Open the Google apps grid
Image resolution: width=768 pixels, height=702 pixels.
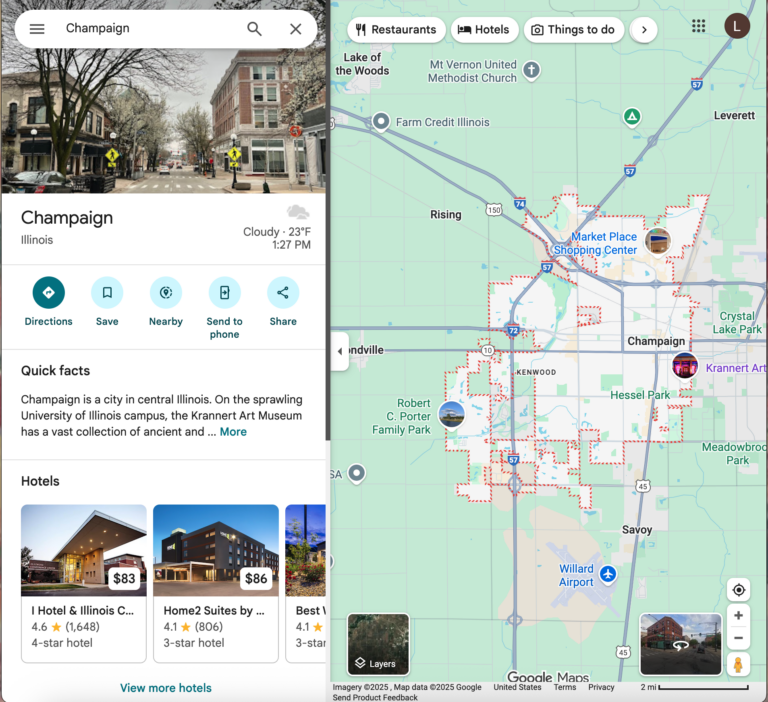click(699, 26)
